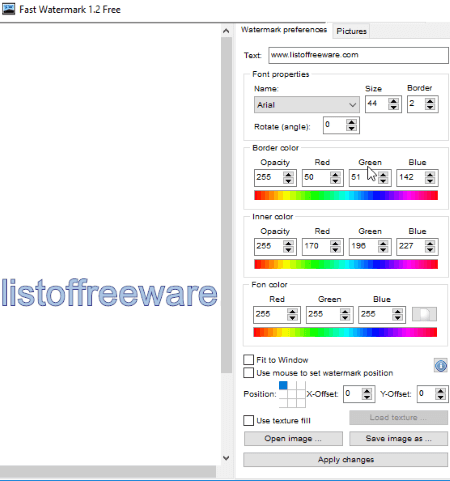Increase Rotate angle with up arrow
450x481 pixels.
click(351, 122)
